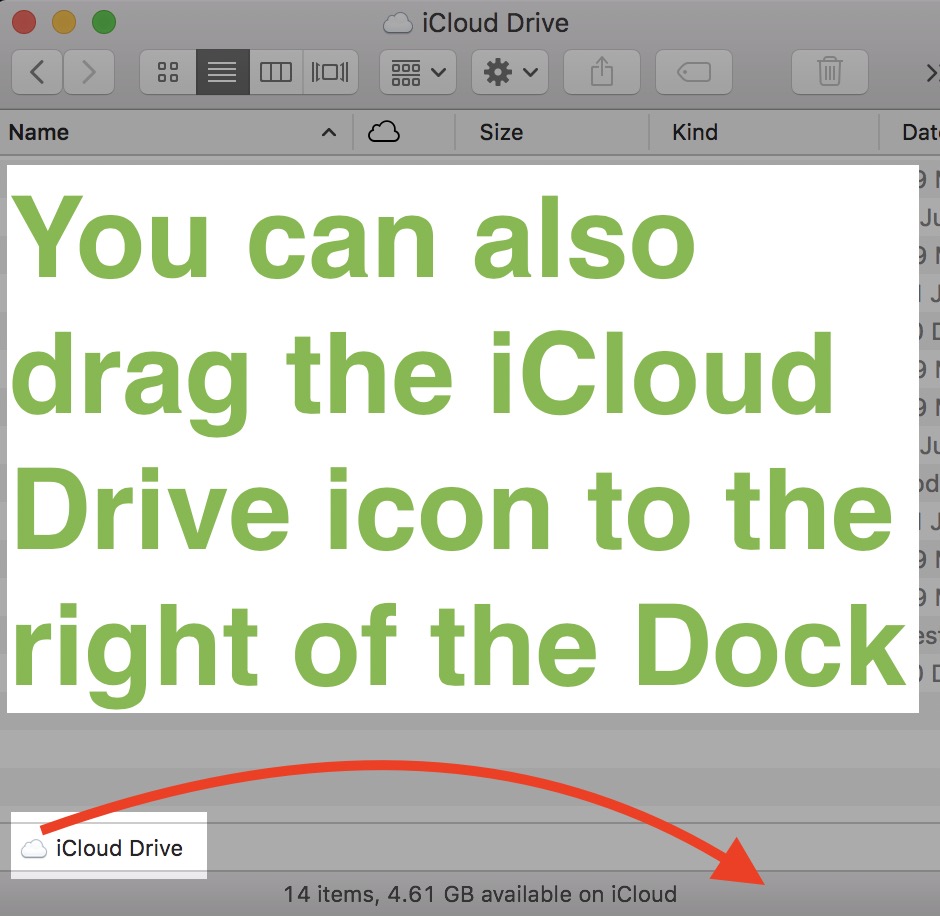The width and height of the screenshot is (940, 916).
Task: Move selection to Trash using toolbar icon
Action: click(x=829, y=71)
